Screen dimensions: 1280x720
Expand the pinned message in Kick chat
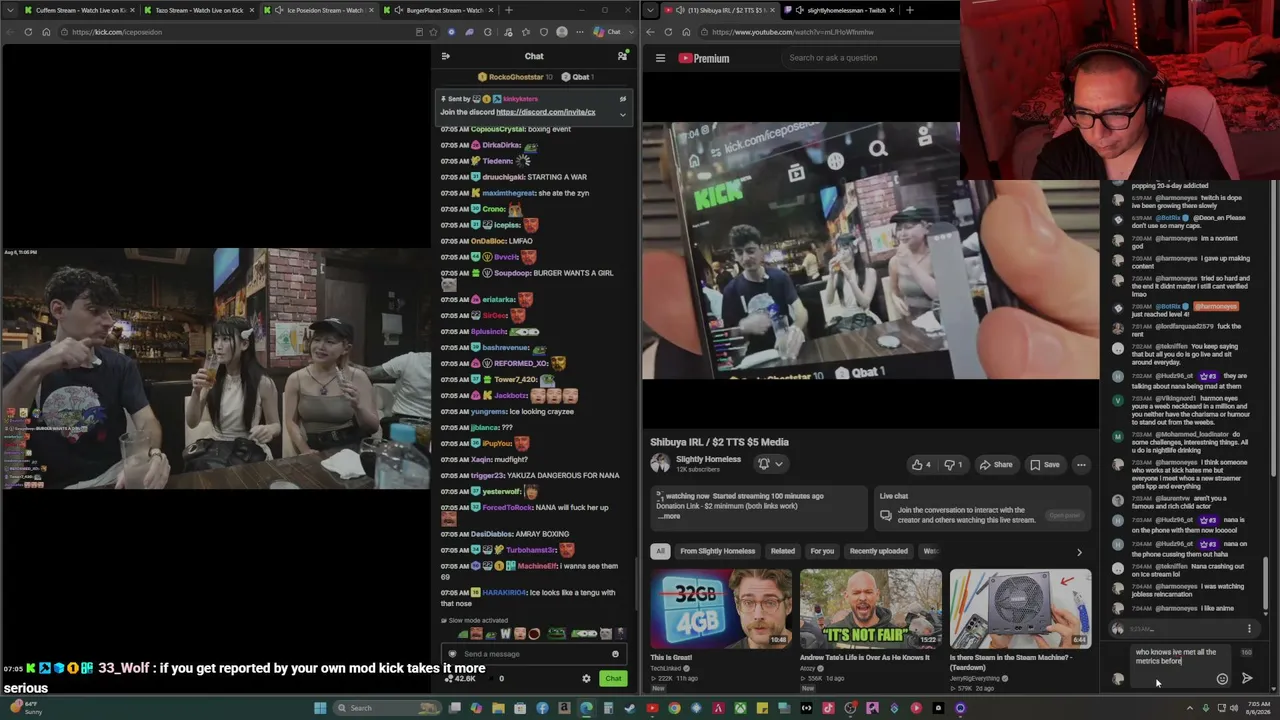coord(622,114)
